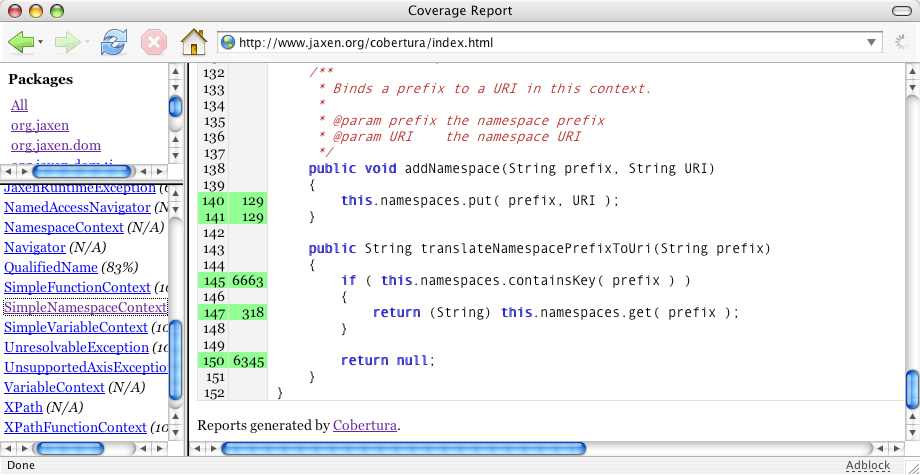Image resolution: width=920 pixels, height=475 pixels.
Task: Open the Forward button history dropdown arrow
Action: (87, 42)
